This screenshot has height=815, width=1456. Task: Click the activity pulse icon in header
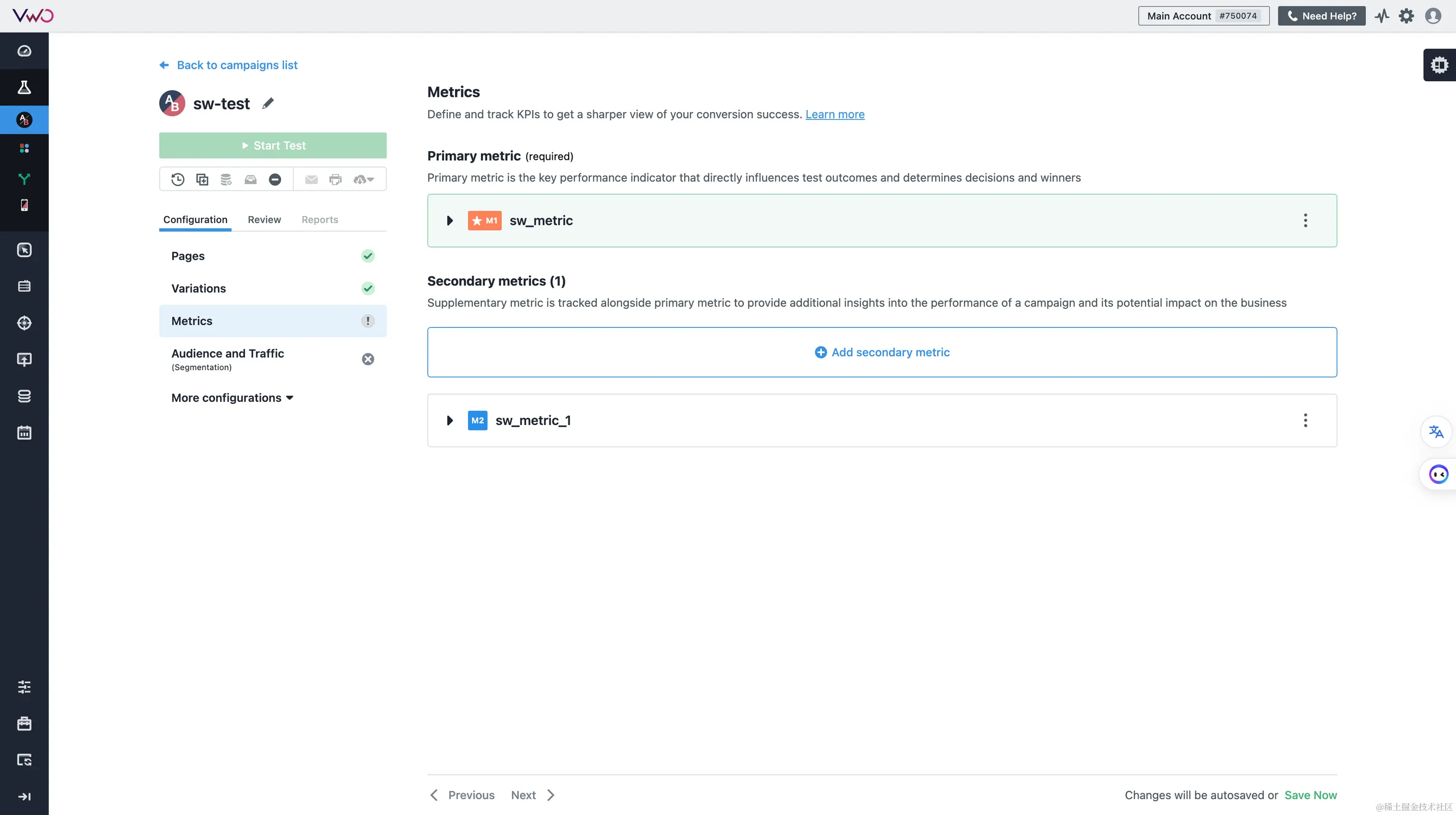(1382, 16)
